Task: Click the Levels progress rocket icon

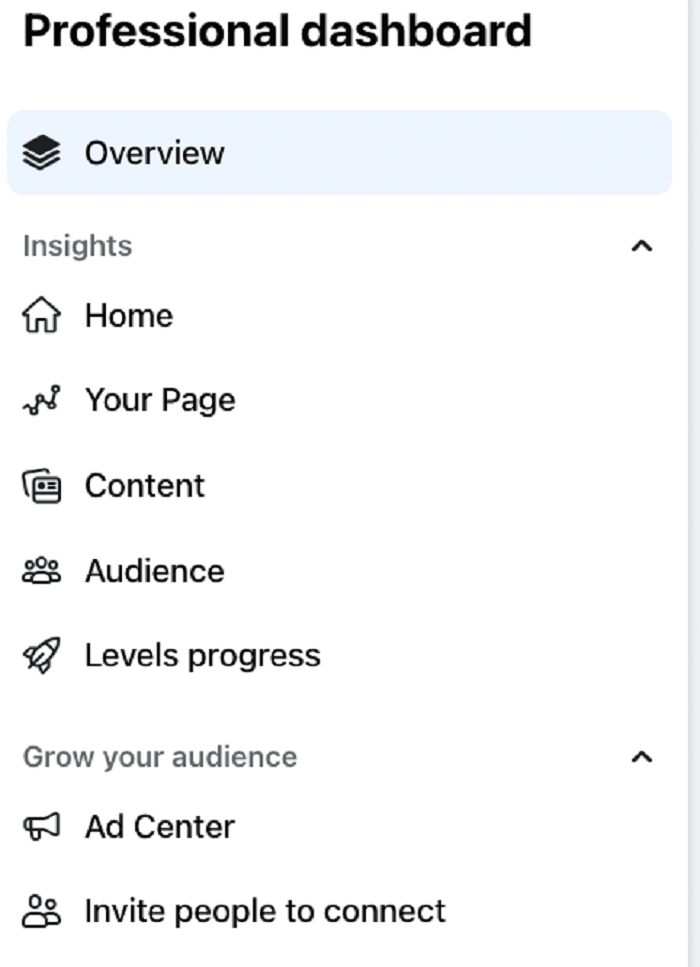Action: pyautogui.click(x=41, y=655)
